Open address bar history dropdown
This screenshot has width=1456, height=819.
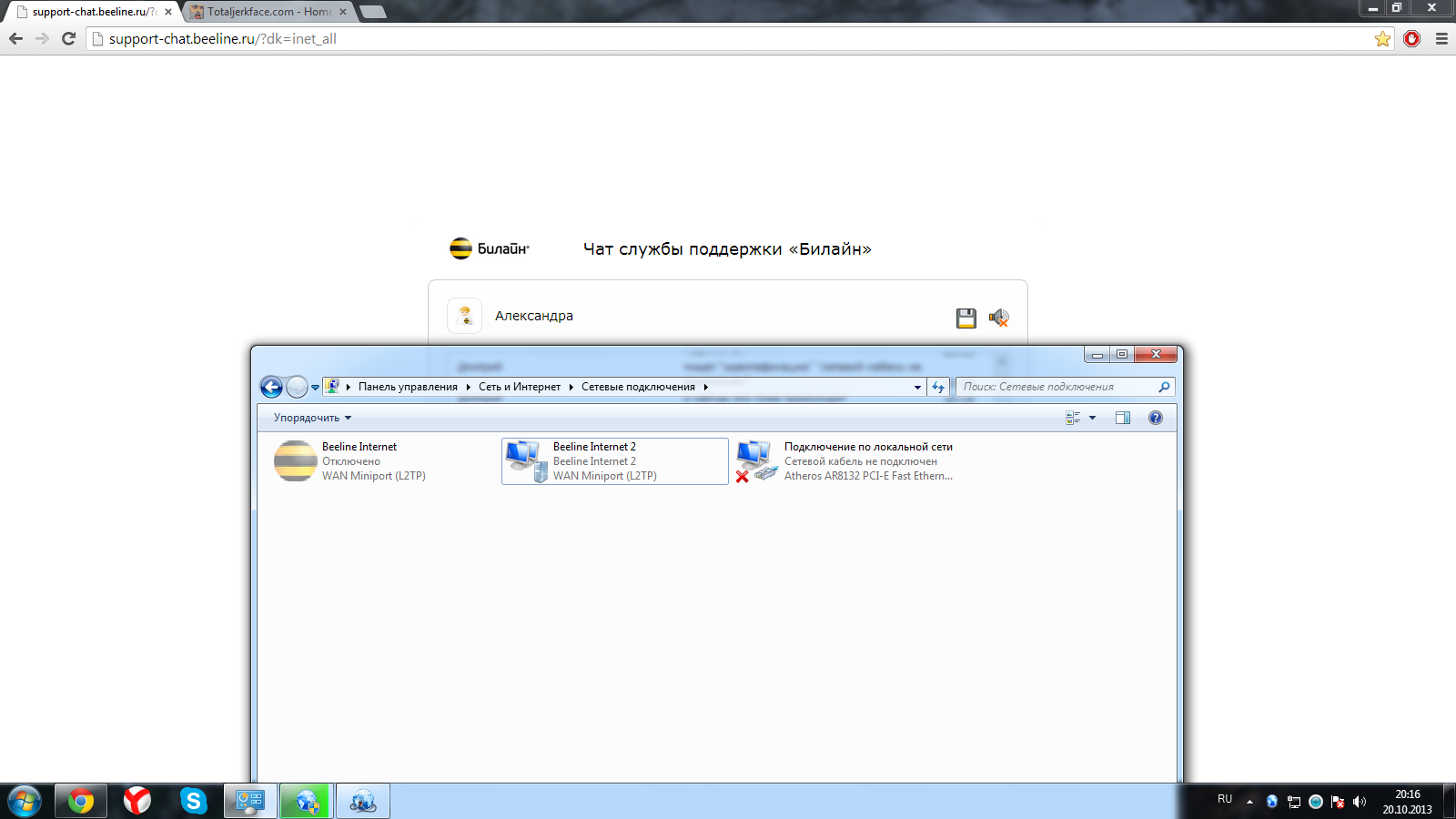917,387
